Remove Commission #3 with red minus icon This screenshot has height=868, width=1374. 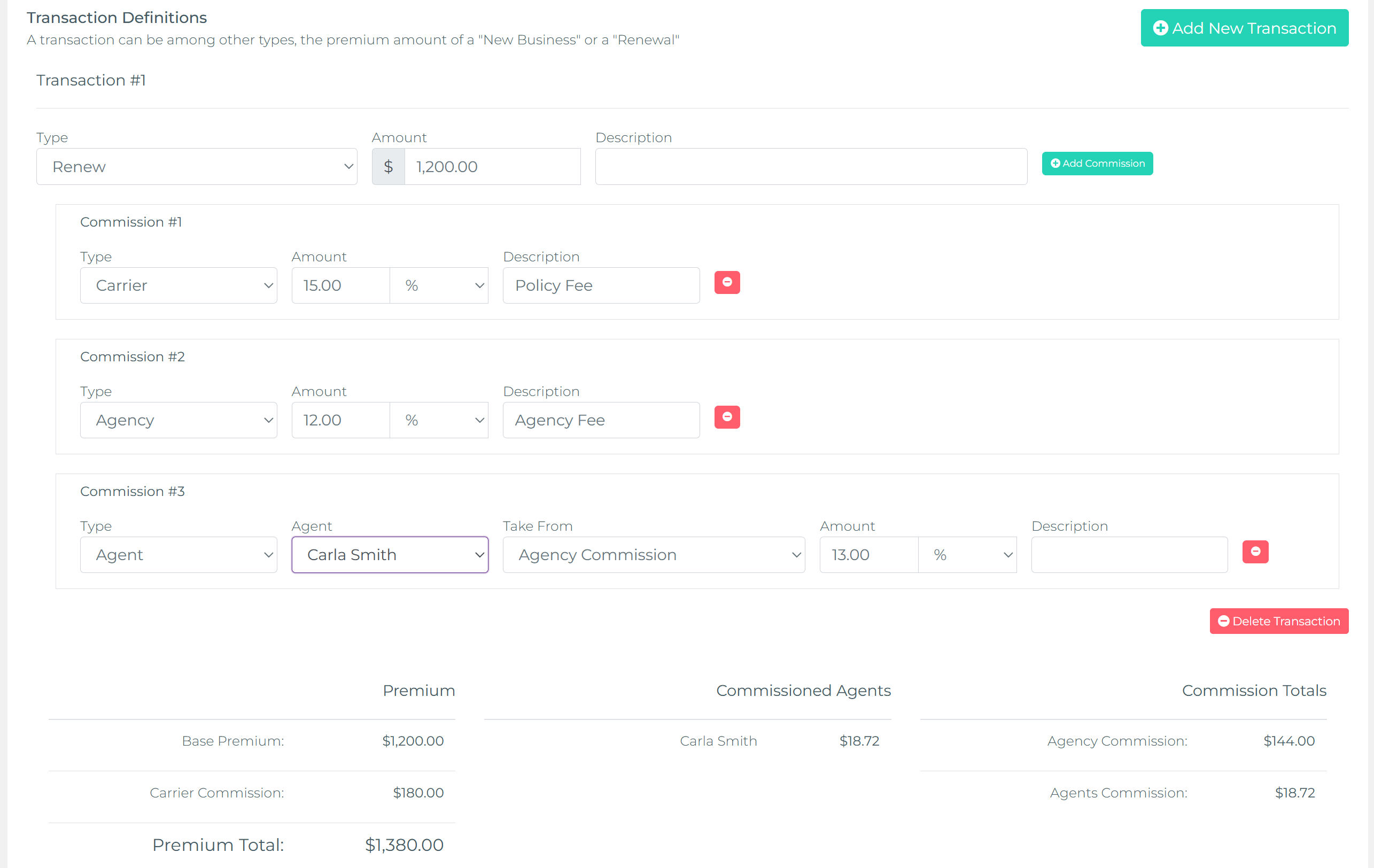pos(1255,552)
